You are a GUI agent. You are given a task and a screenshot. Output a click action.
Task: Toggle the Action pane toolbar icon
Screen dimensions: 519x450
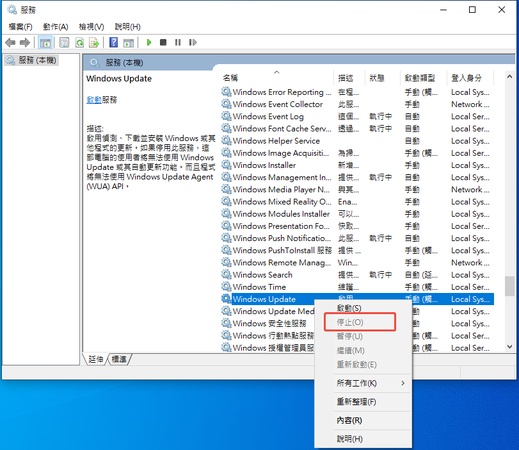(128, 43)
